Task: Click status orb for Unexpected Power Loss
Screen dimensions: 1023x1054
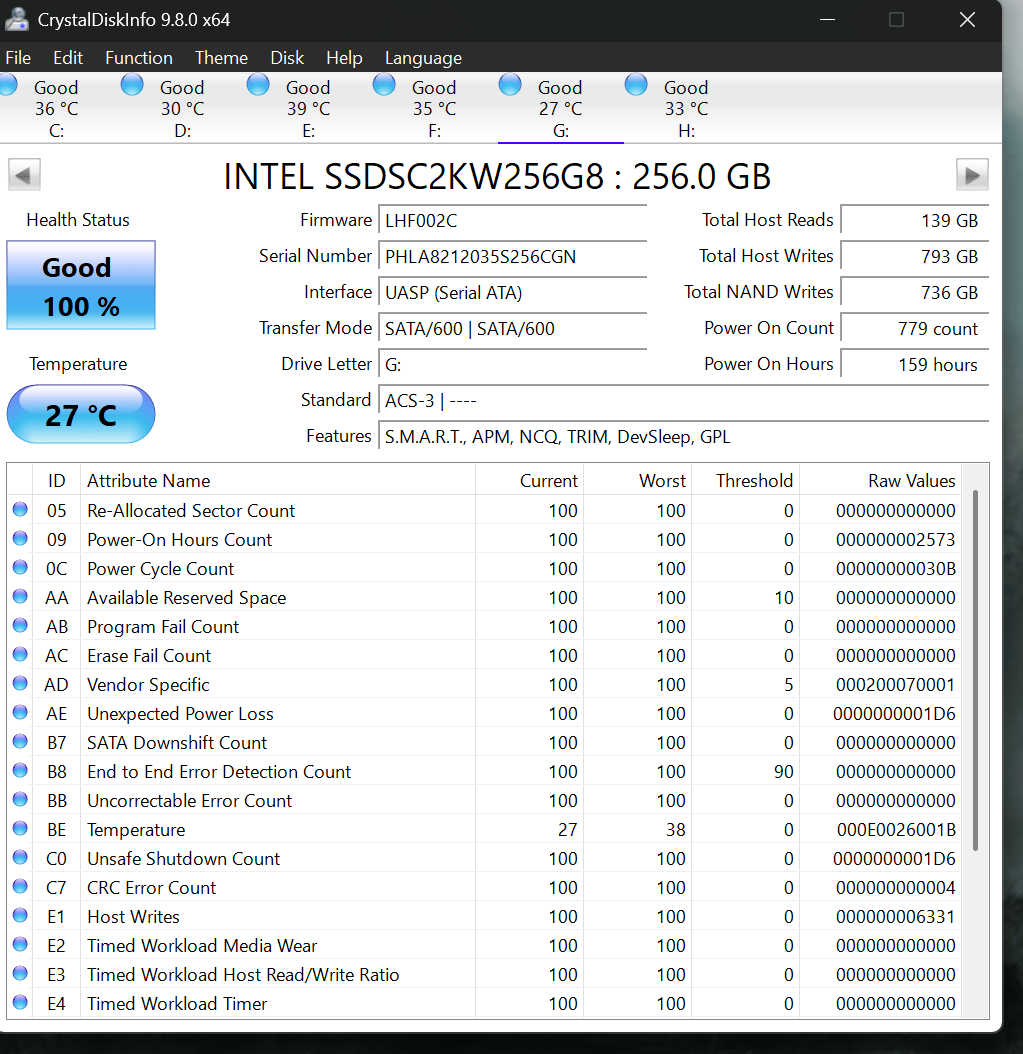Action: (20, 712)
